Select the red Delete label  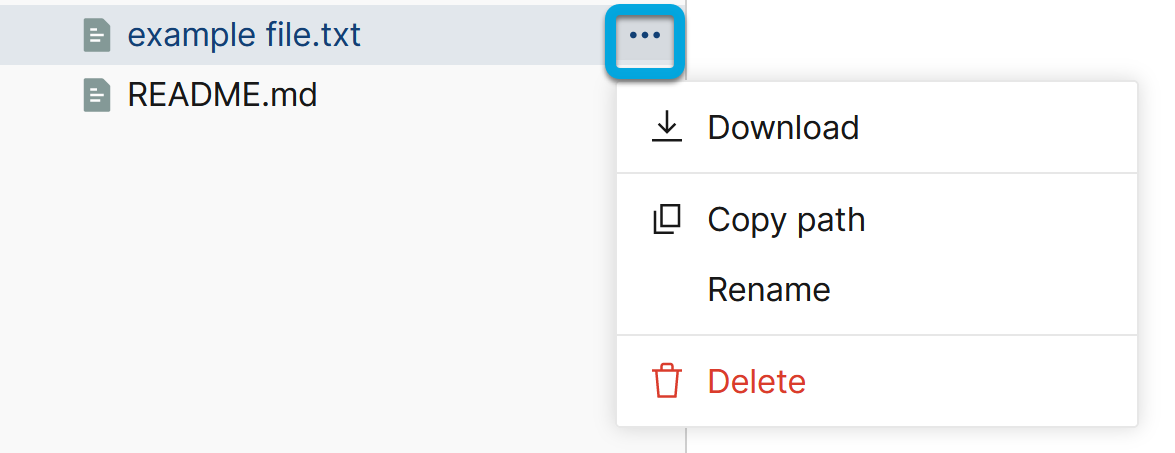click(x=756, y=382)
